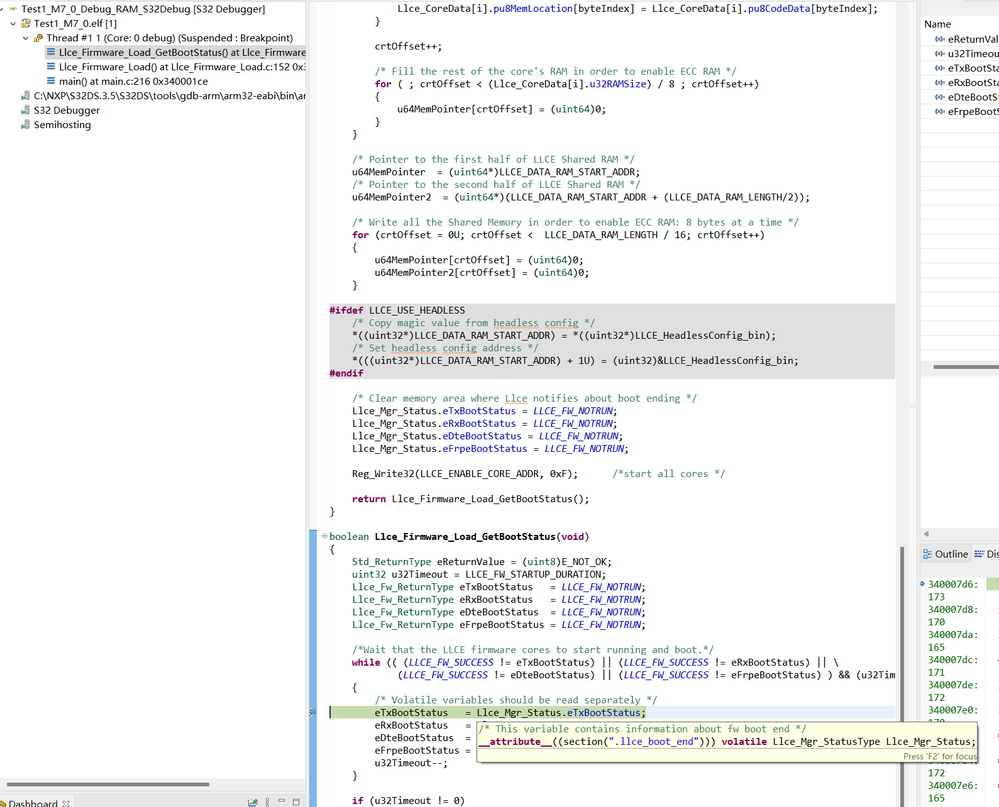Click the S32 Debugger process icon
This screenshot has width=999, height=807.
coord(27,110)
